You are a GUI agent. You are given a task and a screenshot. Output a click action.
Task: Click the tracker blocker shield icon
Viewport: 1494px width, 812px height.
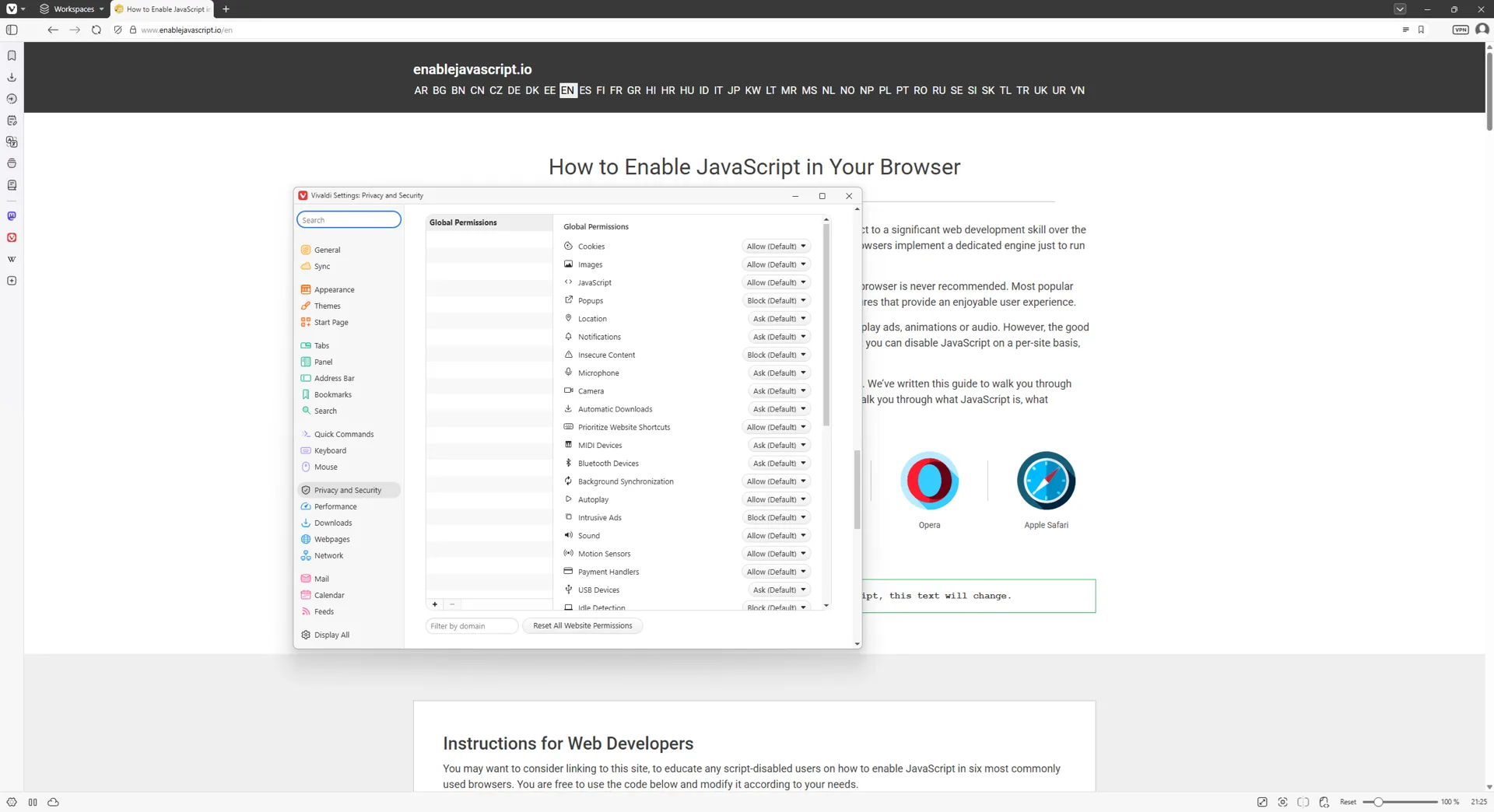pos(118,30)
